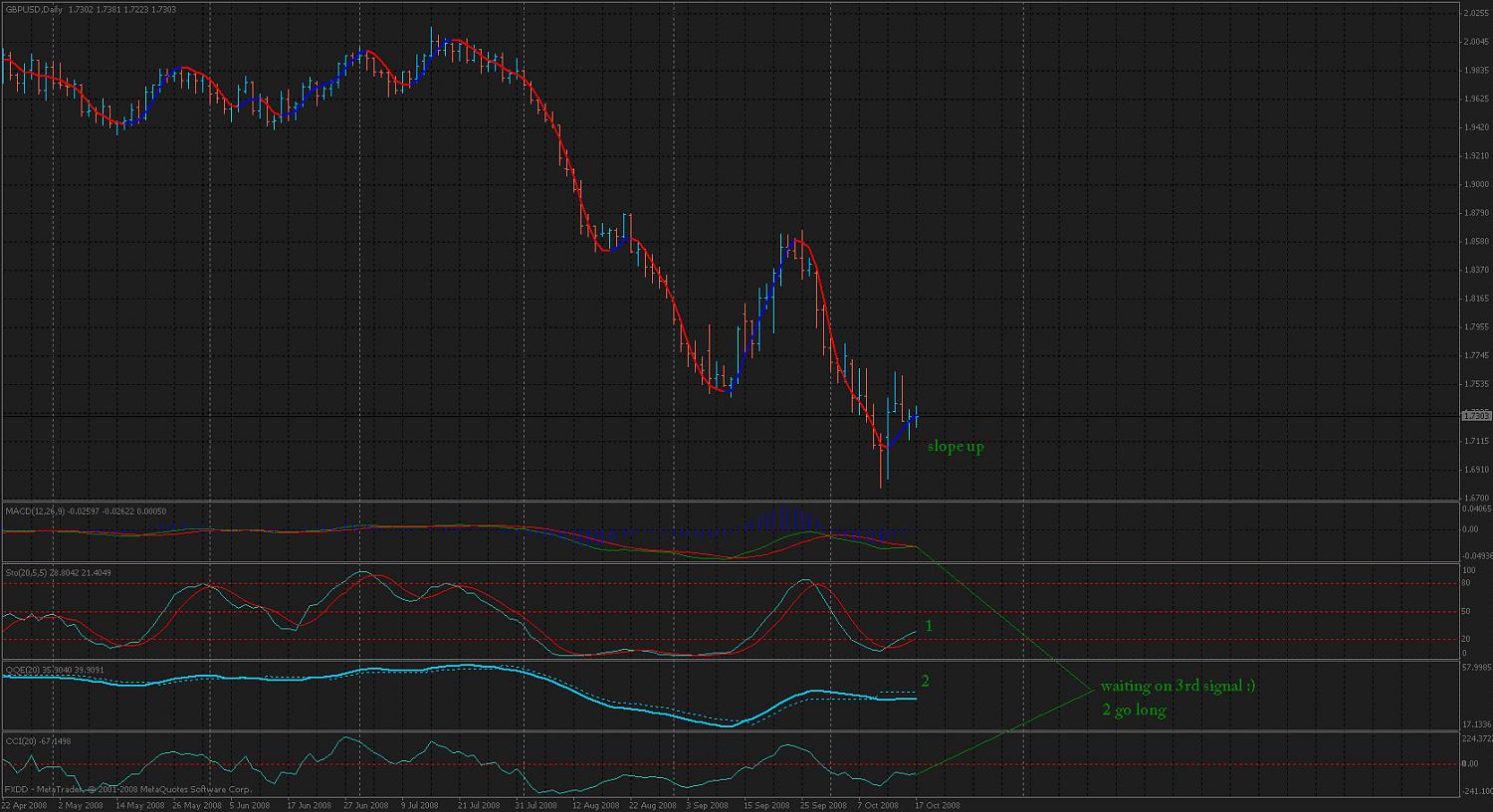This screenshot has height=812, width=1493.
Task: Click the 1.9835 price scale value
Action: coord(1475,70)
